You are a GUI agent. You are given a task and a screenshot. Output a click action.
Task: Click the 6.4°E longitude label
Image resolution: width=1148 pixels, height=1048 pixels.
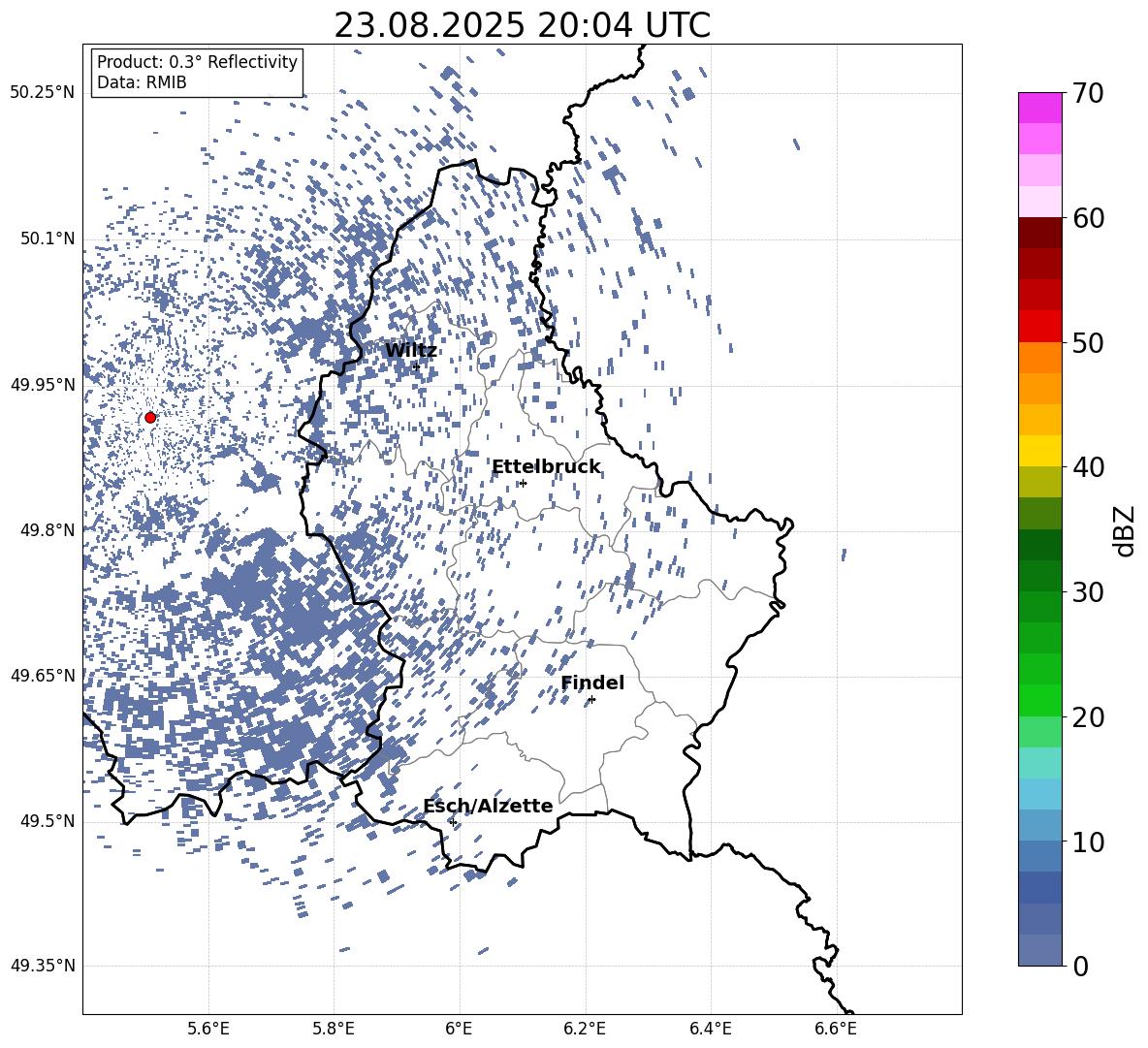tap(711, 1029)
